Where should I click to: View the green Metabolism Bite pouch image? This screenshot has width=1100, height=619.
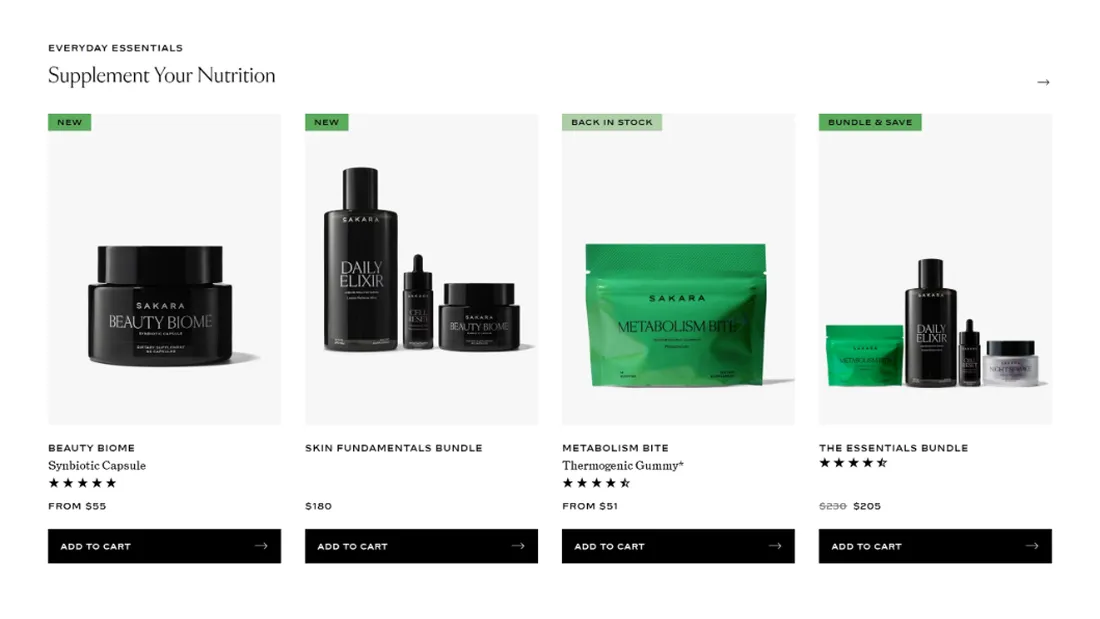678,269
